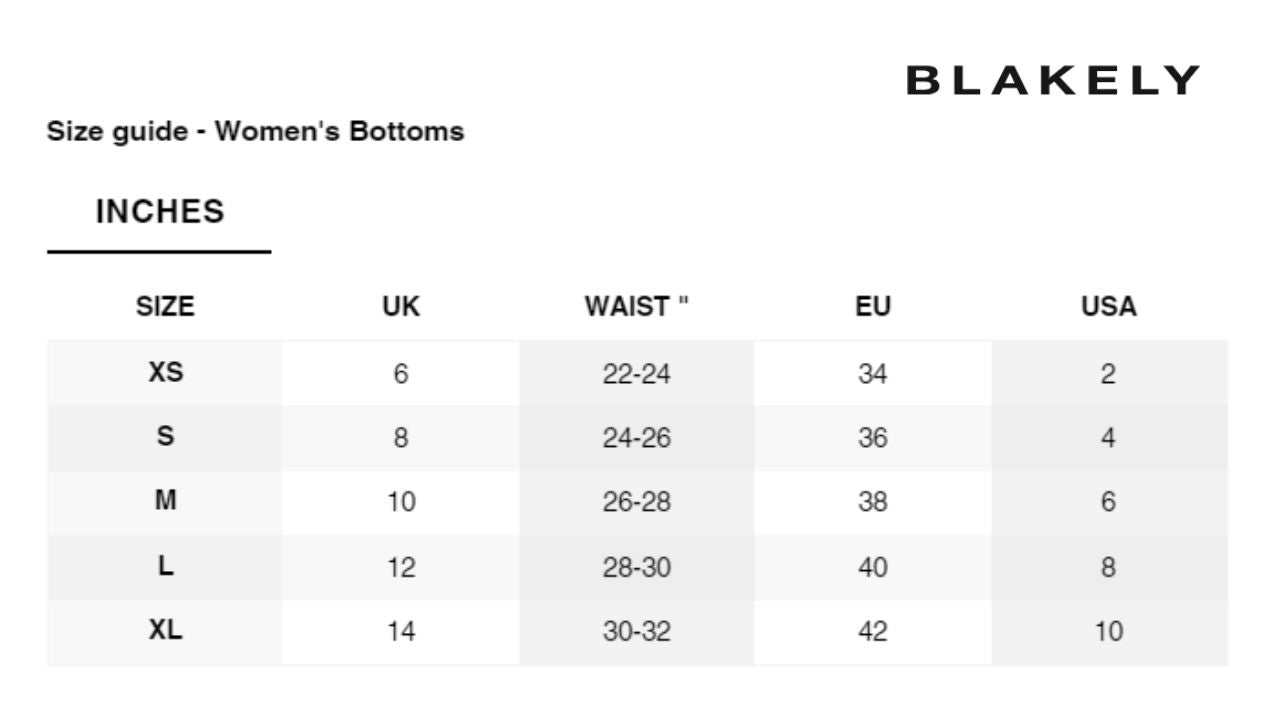The width and height of the screenshot is (1280, 720).
Task: Click the WAIST column header
Action: tap(637, 306)
